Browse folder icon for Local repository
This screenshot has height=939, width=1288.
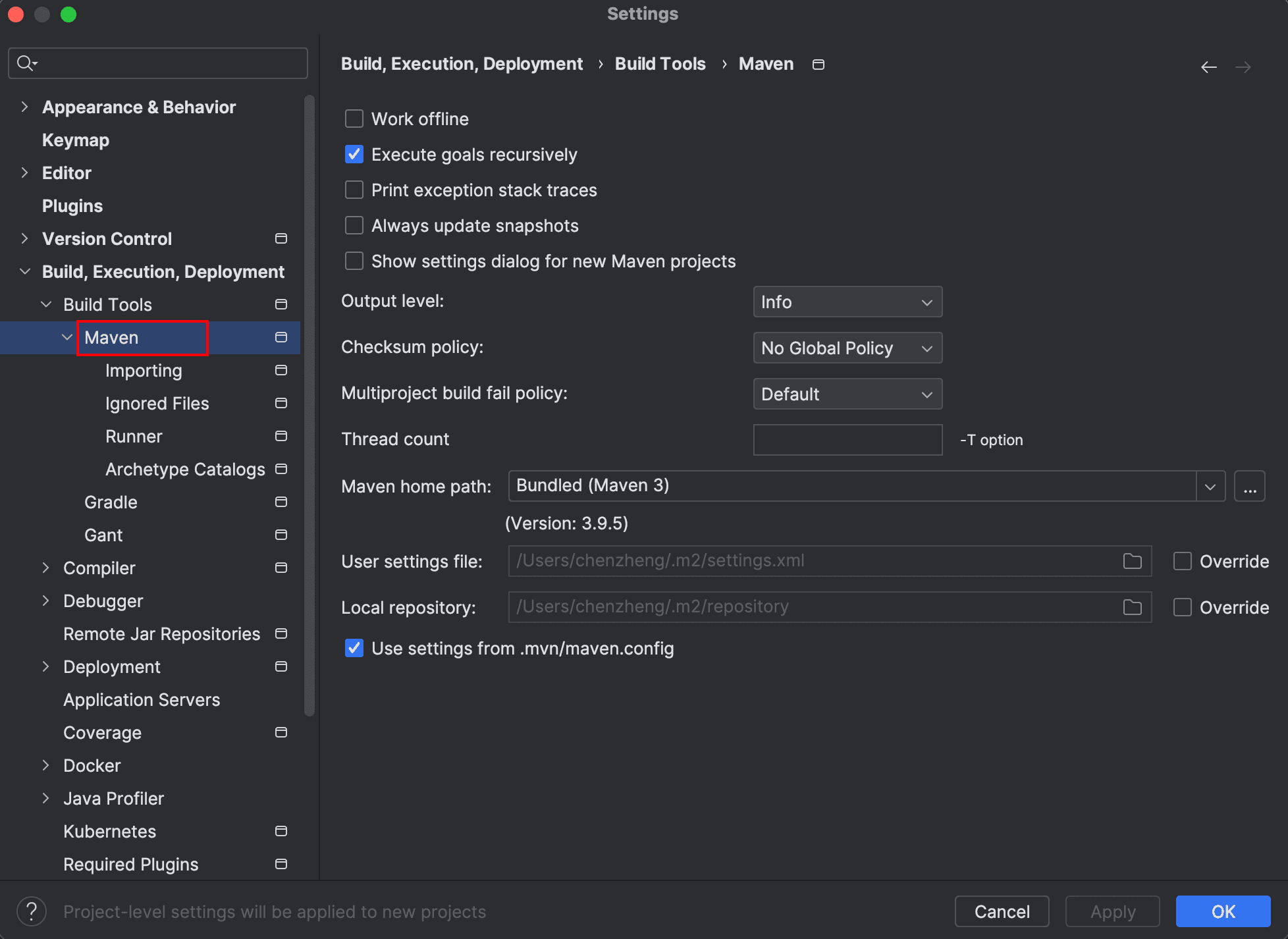[x=1133, y=607]
